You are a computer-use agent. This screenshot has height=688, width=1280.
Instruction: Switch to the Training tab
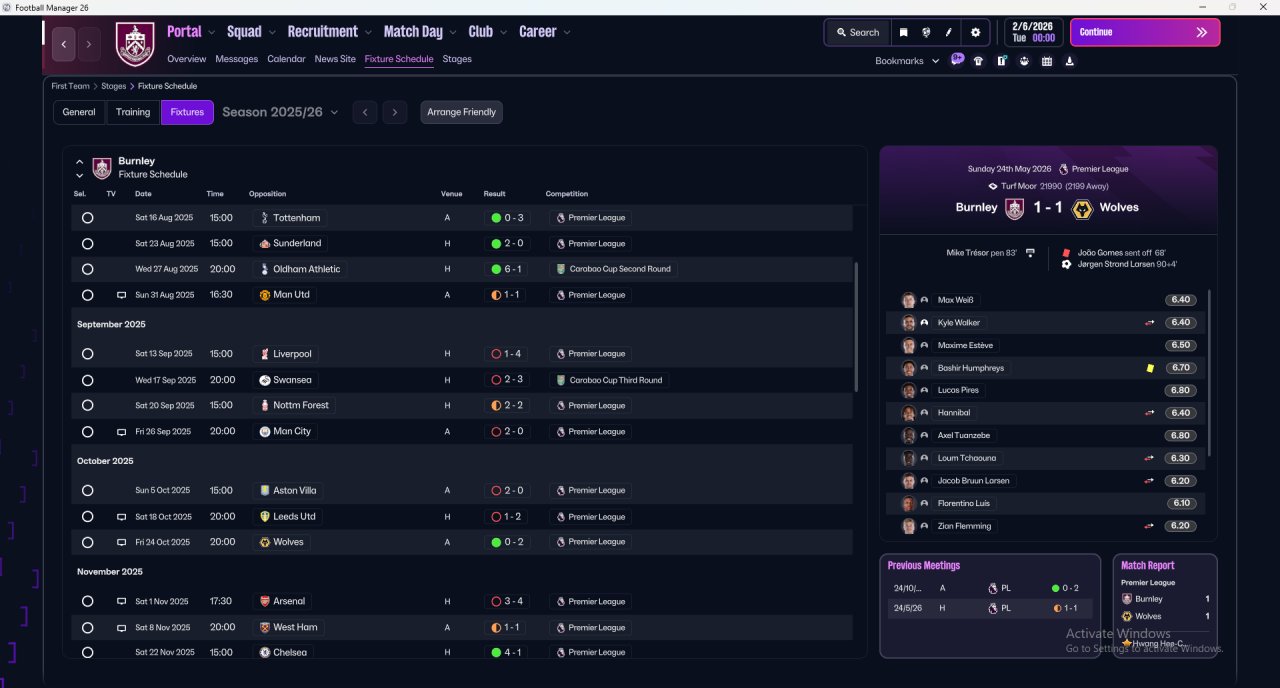pos(133,112)
